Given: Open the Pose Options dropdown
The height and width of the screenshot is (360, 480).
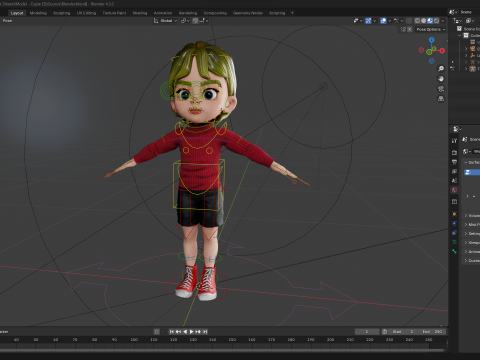Looking at the screenshot, I should click(430, 30).
